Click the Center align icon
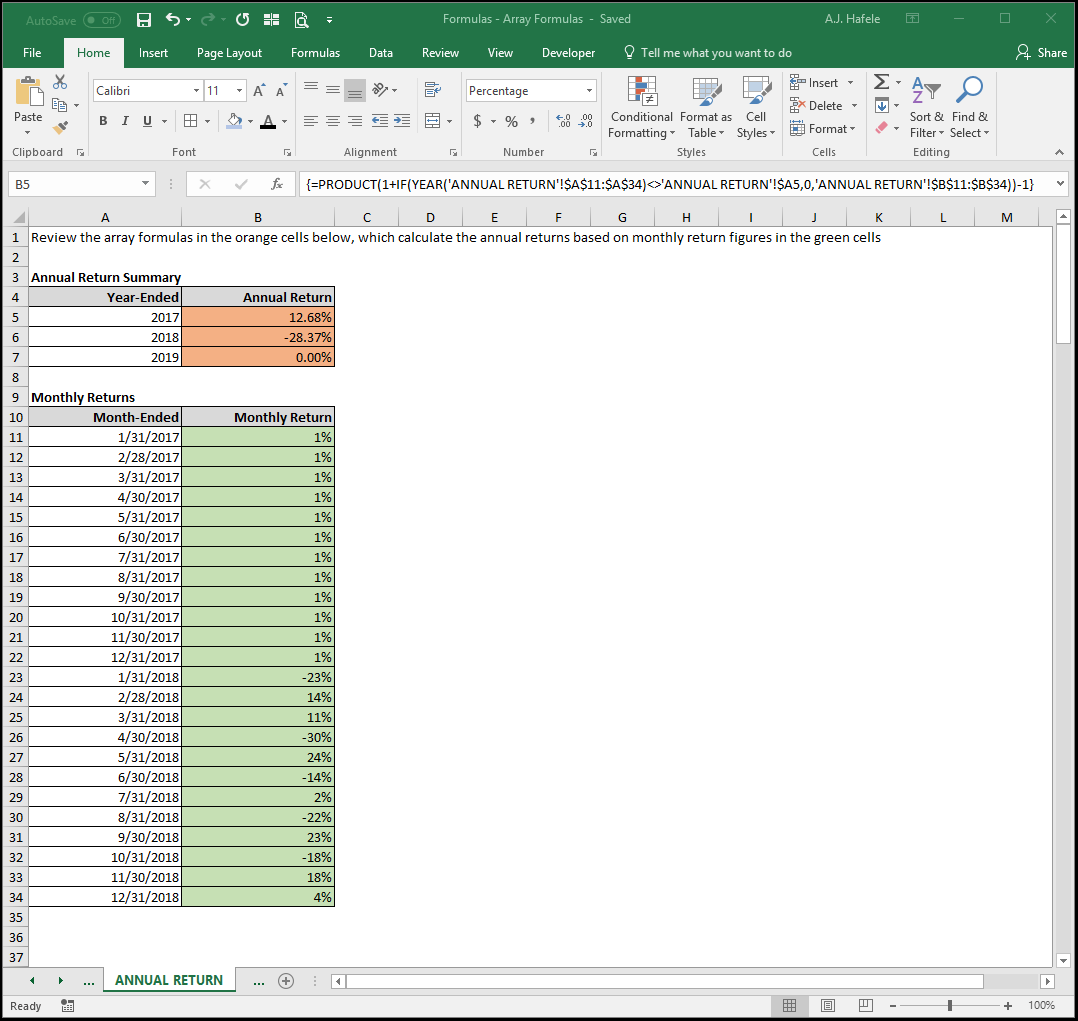The width and height of the screenshot is (1078, 1021). 333,121
